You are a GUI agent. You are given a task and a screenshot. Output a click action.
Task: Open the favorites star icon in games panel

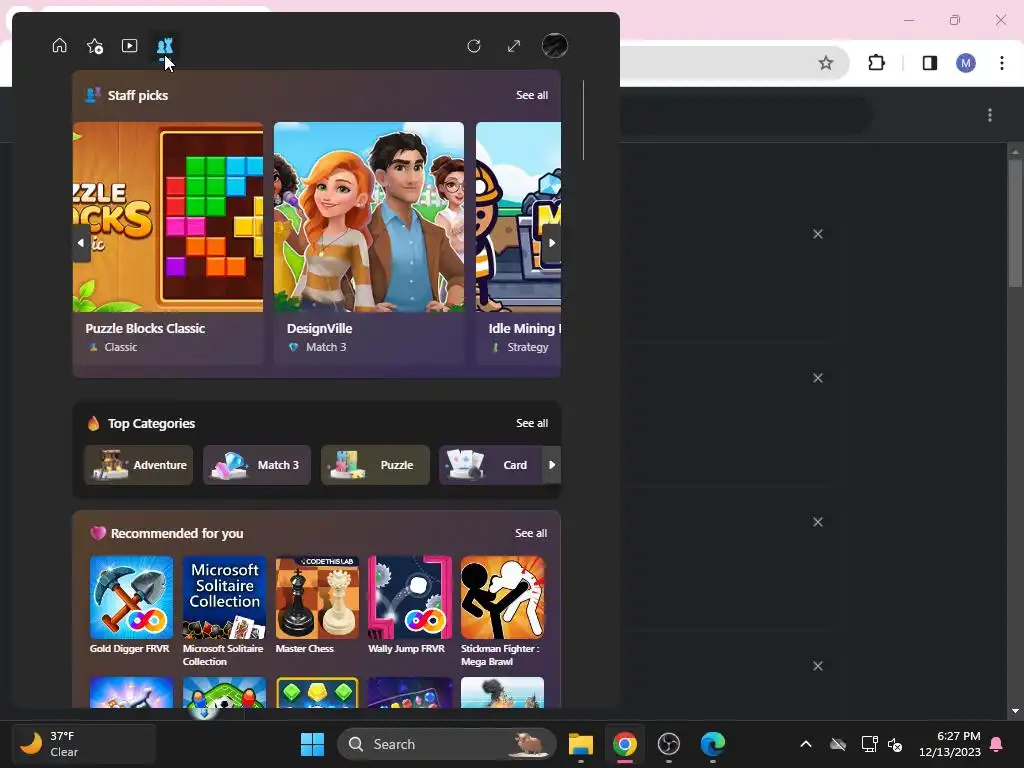coord(95,46)
